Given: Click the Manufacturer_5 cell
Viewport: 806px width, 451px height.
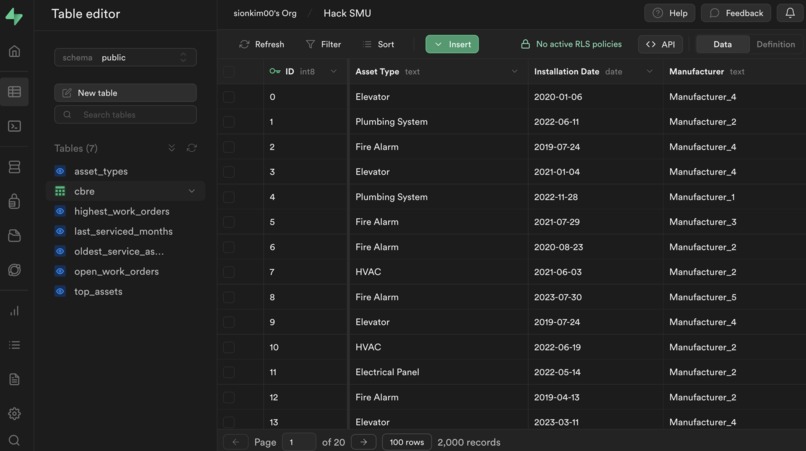Looking at the screenshot, I should 734,297.
